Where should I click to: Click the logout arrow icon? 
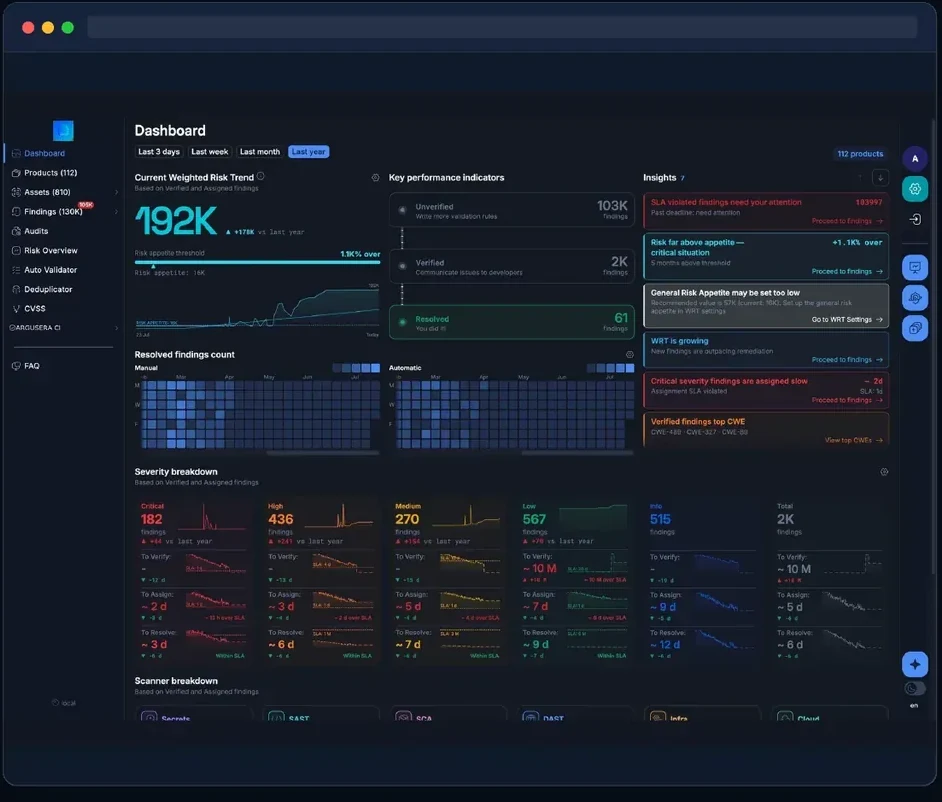[914, 219]
